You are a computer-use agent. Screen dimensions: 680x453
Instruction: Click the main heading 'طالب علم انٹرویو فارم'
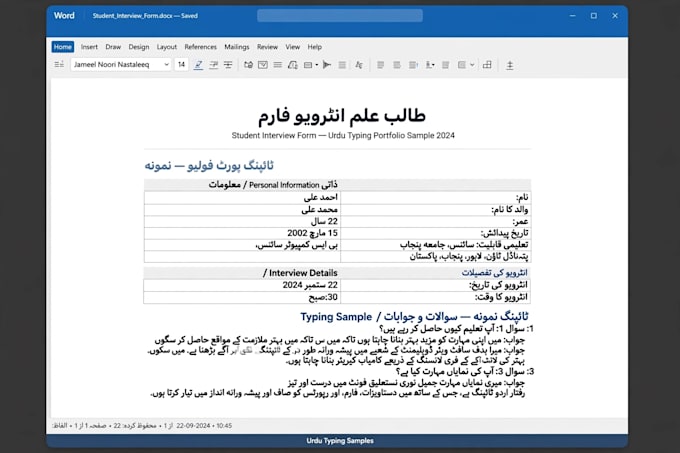coord(342,116)
